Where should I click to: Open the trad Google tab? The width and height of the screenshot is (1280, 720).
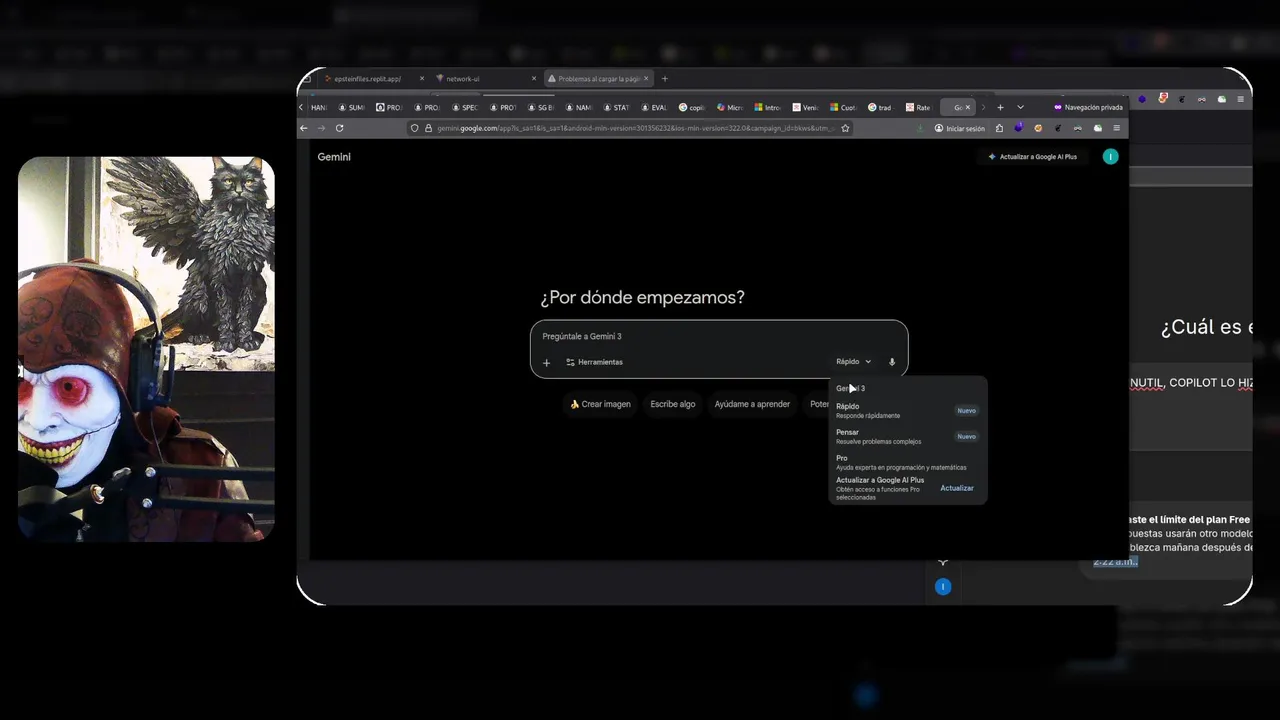coord(881,107)
